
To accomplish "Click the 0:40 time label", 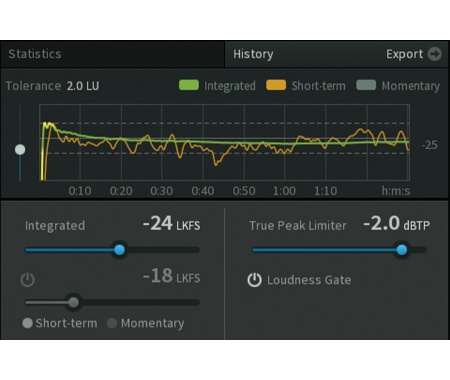I will (x=203, y=191).
